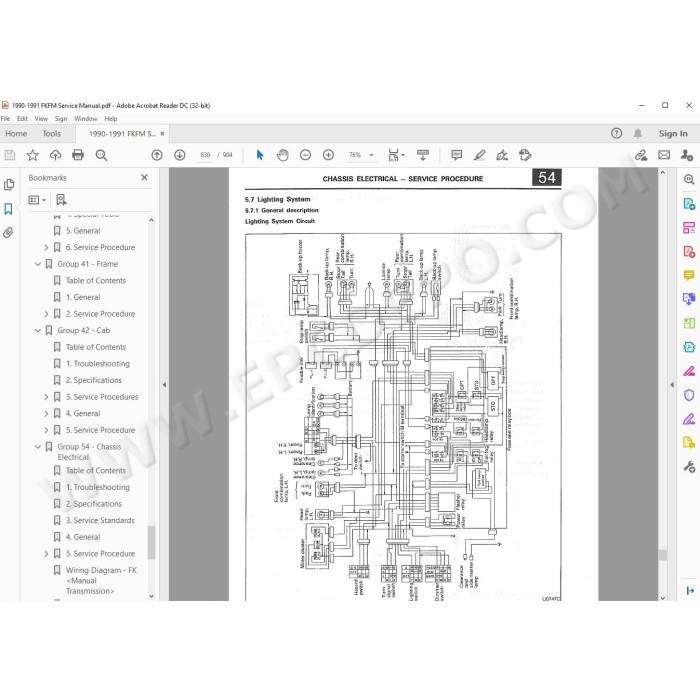Viewport: 700px width, 700px height.
Task: Expand 5. Service Procedure under Group 54
Action: 46,554
